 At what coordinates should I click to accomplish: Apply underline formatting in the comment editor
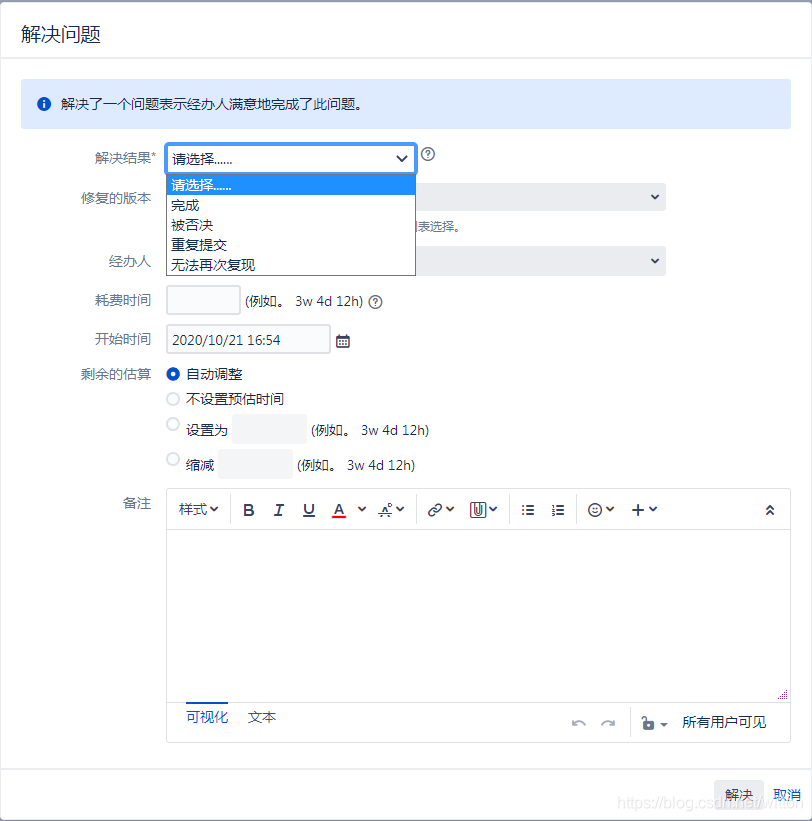(308, 509)
